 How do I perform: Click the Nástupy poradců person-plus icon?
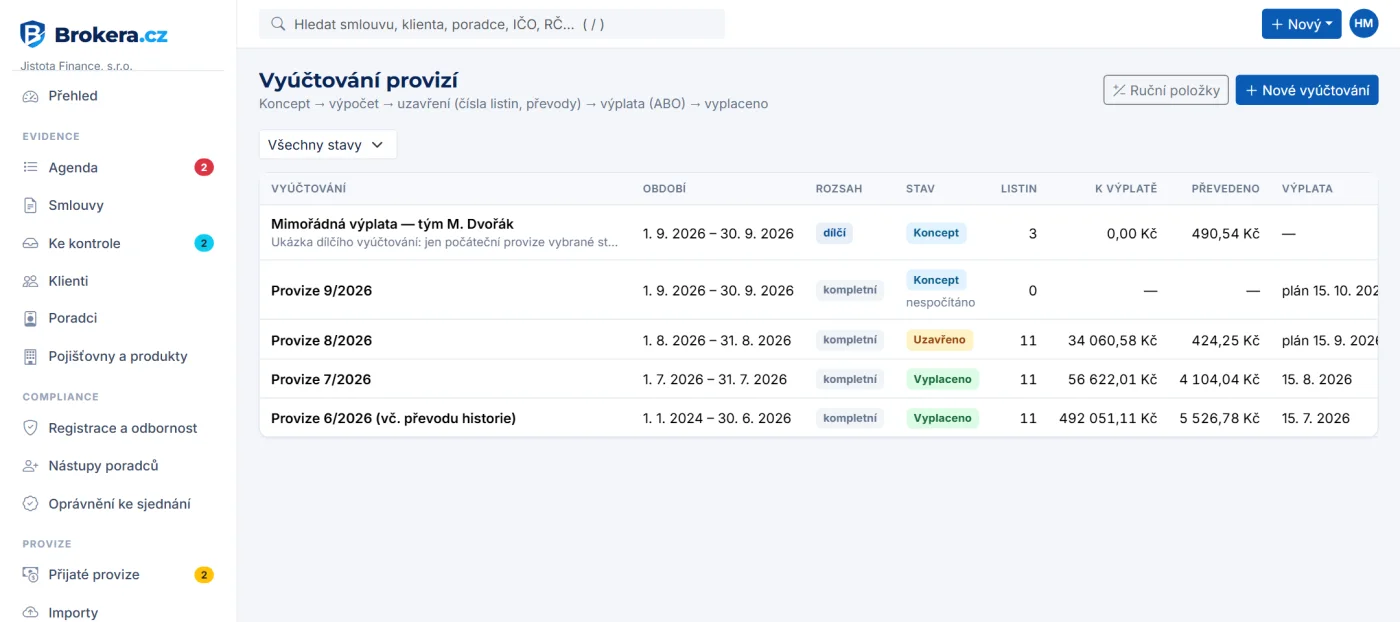(x=30, y=466)
